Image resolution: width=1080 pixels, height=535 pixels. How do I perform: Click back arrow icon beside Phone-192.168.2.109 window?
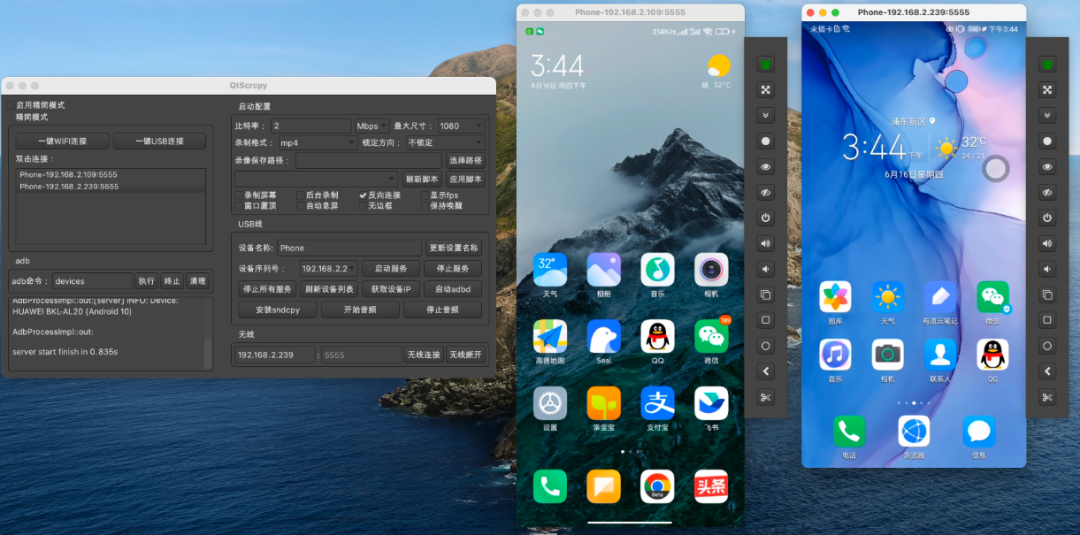point(765,371)
